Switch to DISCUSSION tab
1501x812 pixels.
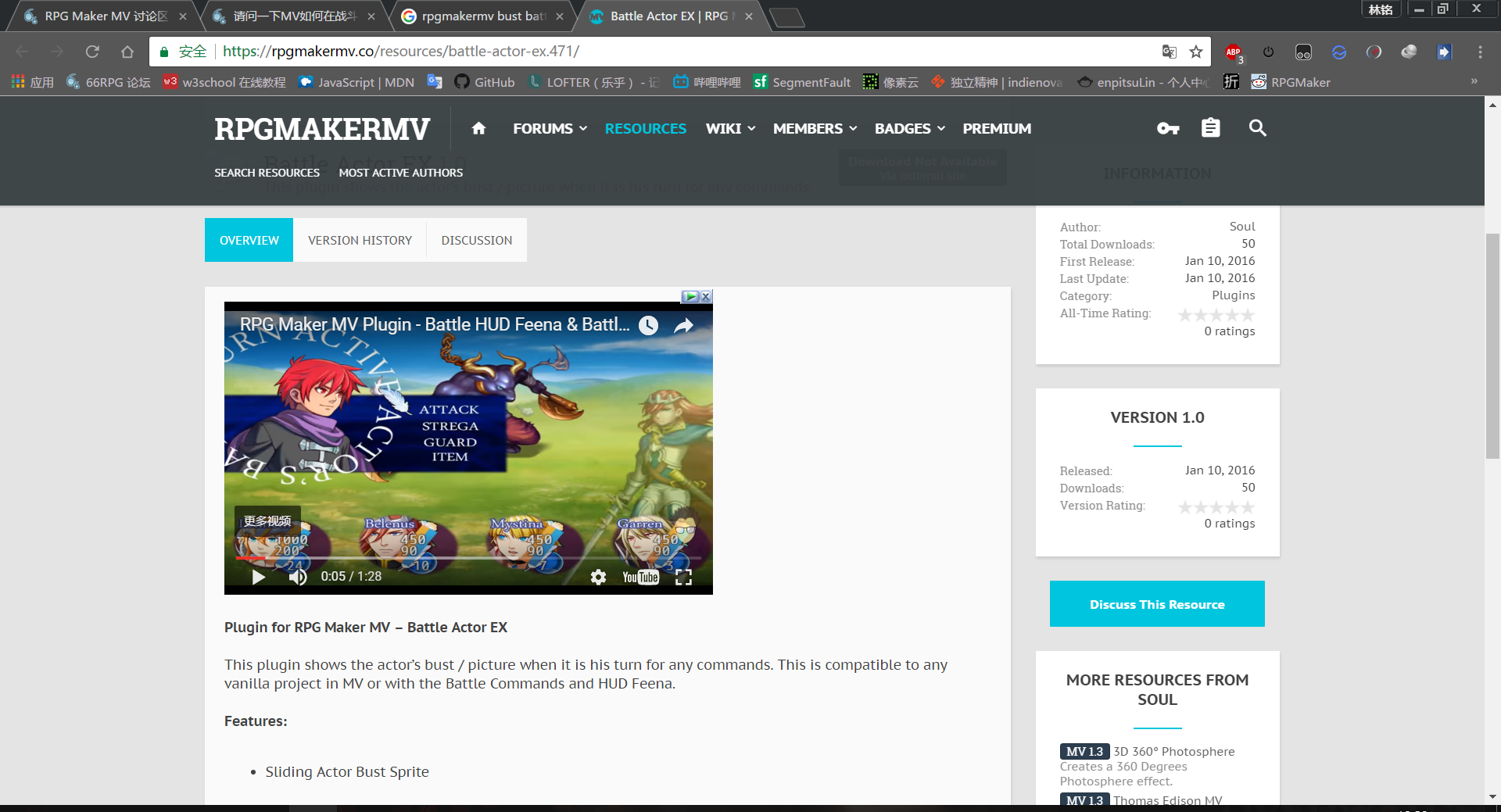point(477,240)
